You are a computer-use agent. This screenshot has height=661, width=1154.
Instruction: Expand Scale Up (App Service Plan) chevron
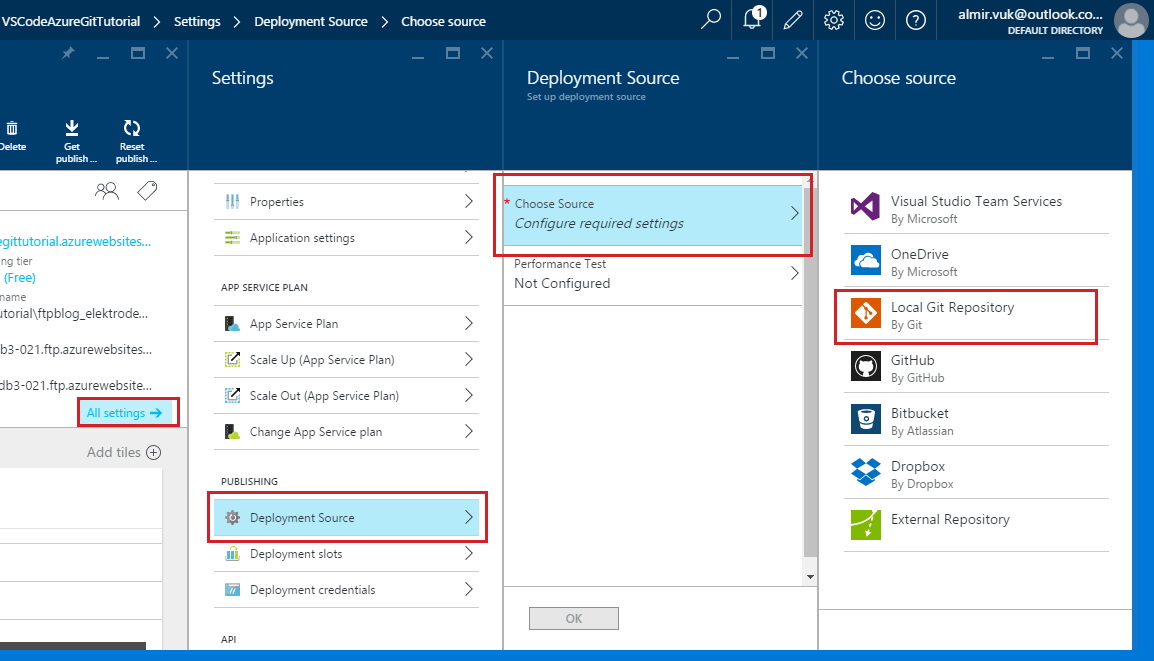469,359
